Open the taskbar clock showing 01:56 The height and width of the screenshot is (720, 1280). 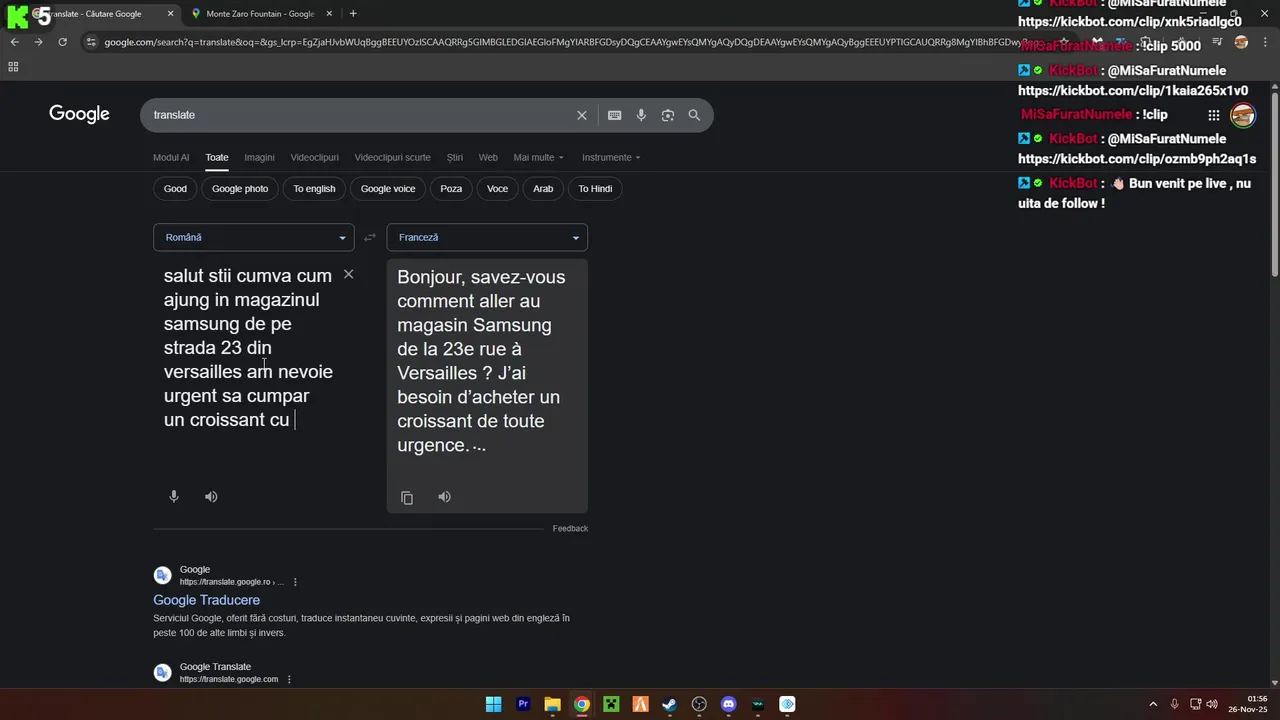tap(1249, 704)
